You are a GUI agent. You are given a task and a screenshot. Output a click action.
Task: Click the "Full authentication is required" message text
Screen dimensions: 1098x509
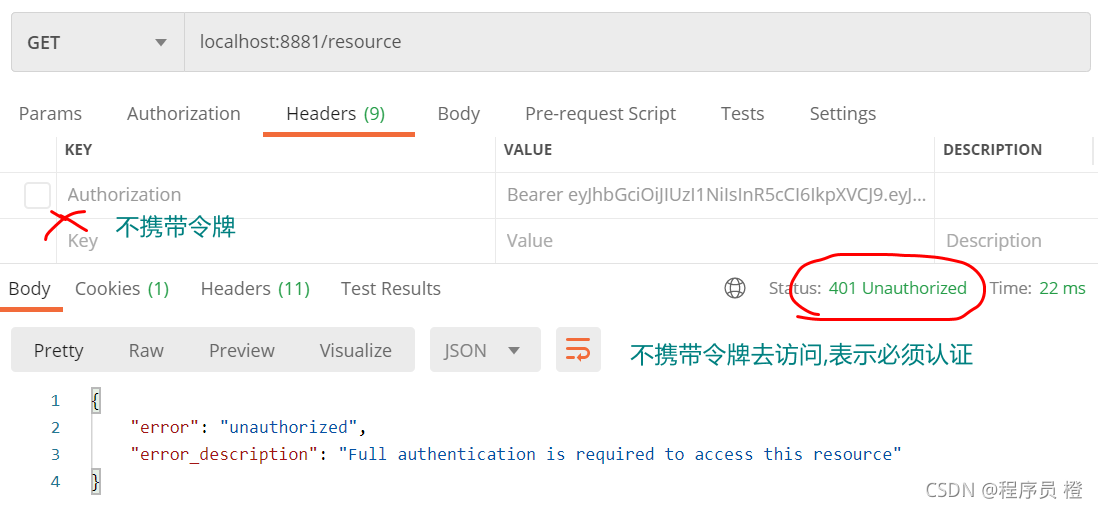[620, 454]
